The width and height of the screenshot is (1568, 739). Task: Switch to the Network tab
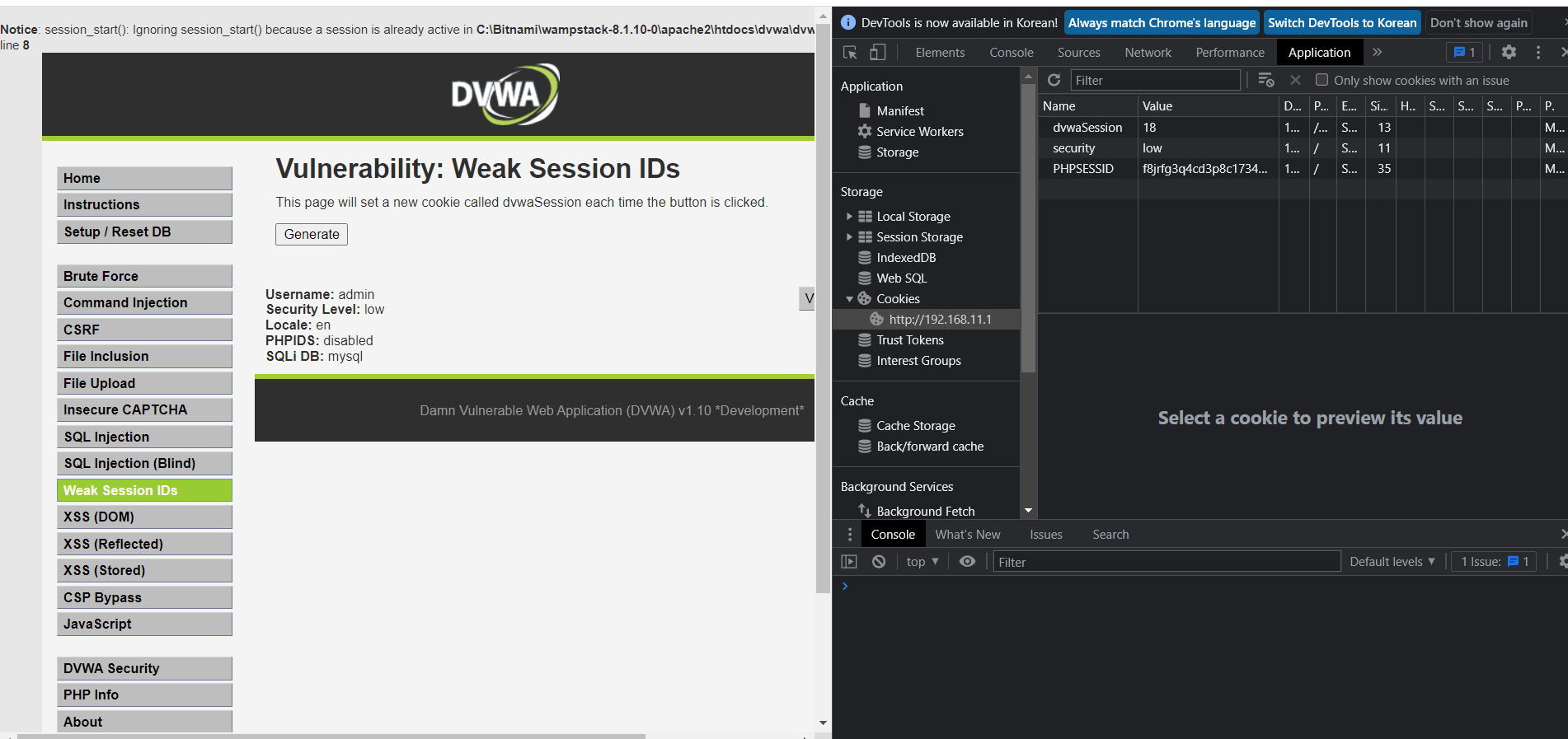tap(1148, 52)
